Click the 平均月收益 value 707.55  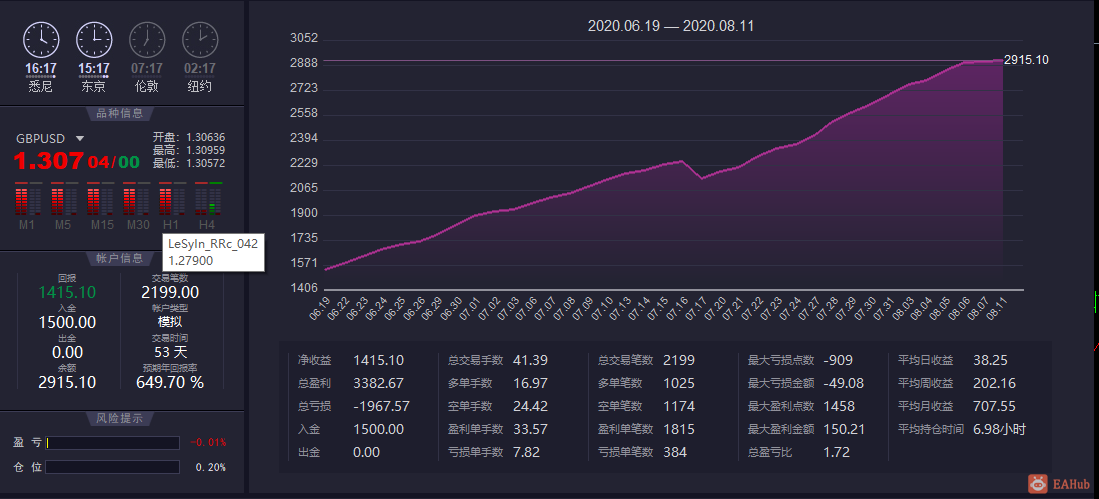click(994, 406)
